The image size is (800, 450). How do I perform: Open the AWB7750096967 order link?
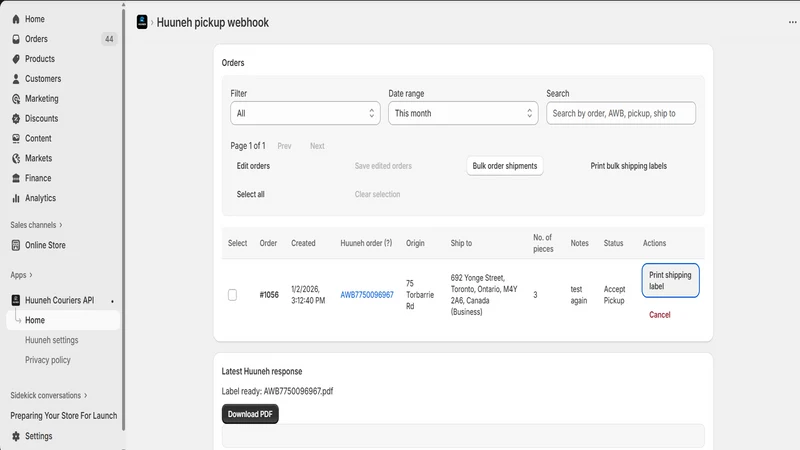coord(367,295)
